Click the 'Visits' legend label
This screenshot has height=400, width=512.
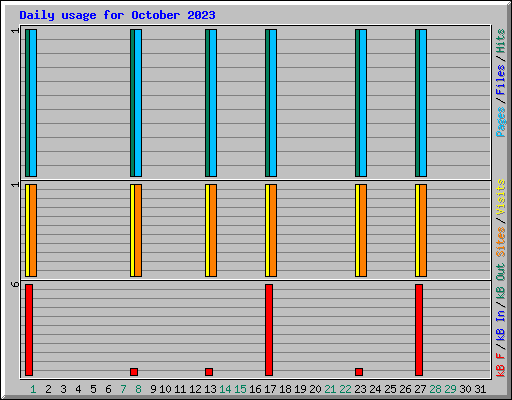[500, 197]
